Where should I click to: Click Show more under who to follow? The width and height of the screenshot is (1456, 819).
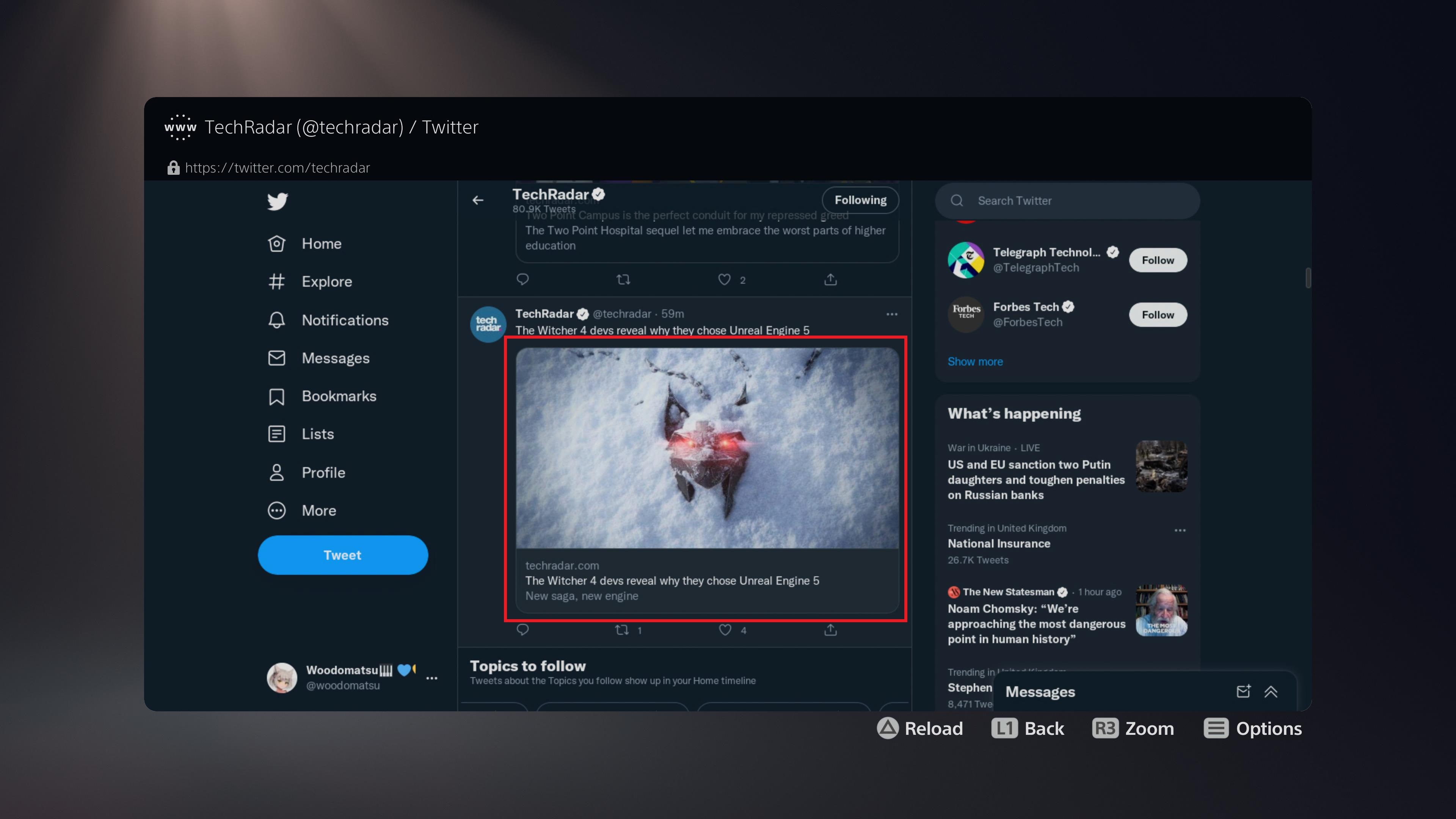(975, 362)
